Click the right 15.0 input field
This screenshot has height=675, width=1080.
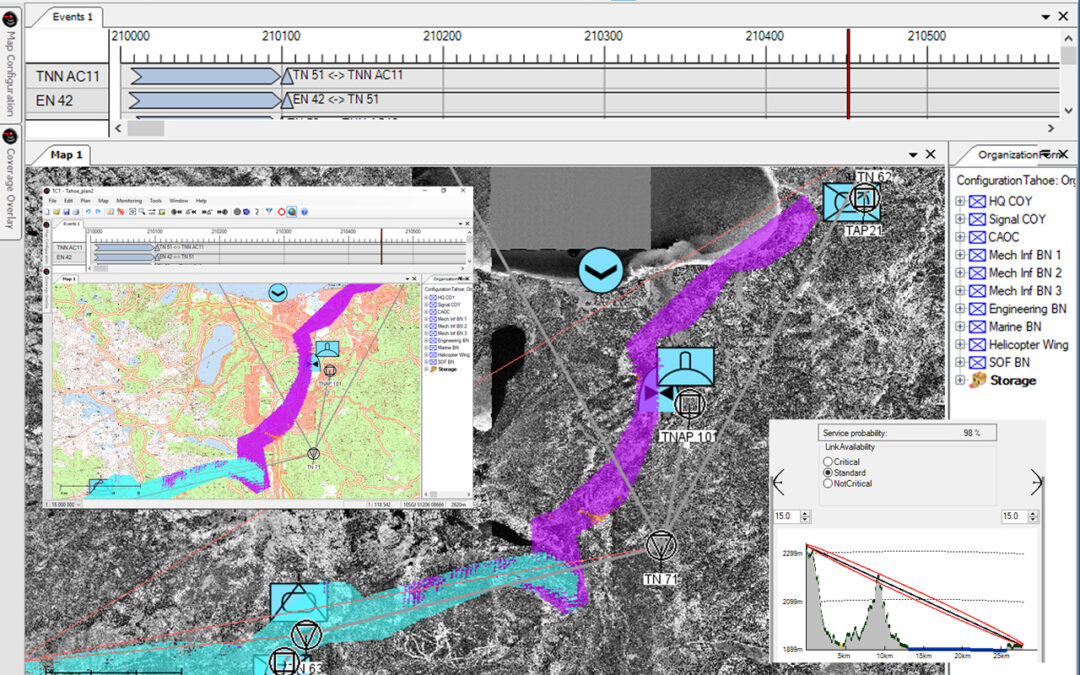pyautogui.click(x=1014, y=516)
